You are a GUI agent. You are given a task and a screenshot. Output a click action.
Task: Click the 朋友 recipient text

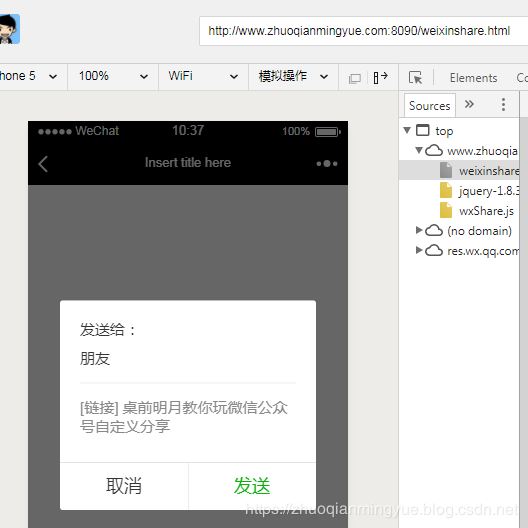point(95,359)
